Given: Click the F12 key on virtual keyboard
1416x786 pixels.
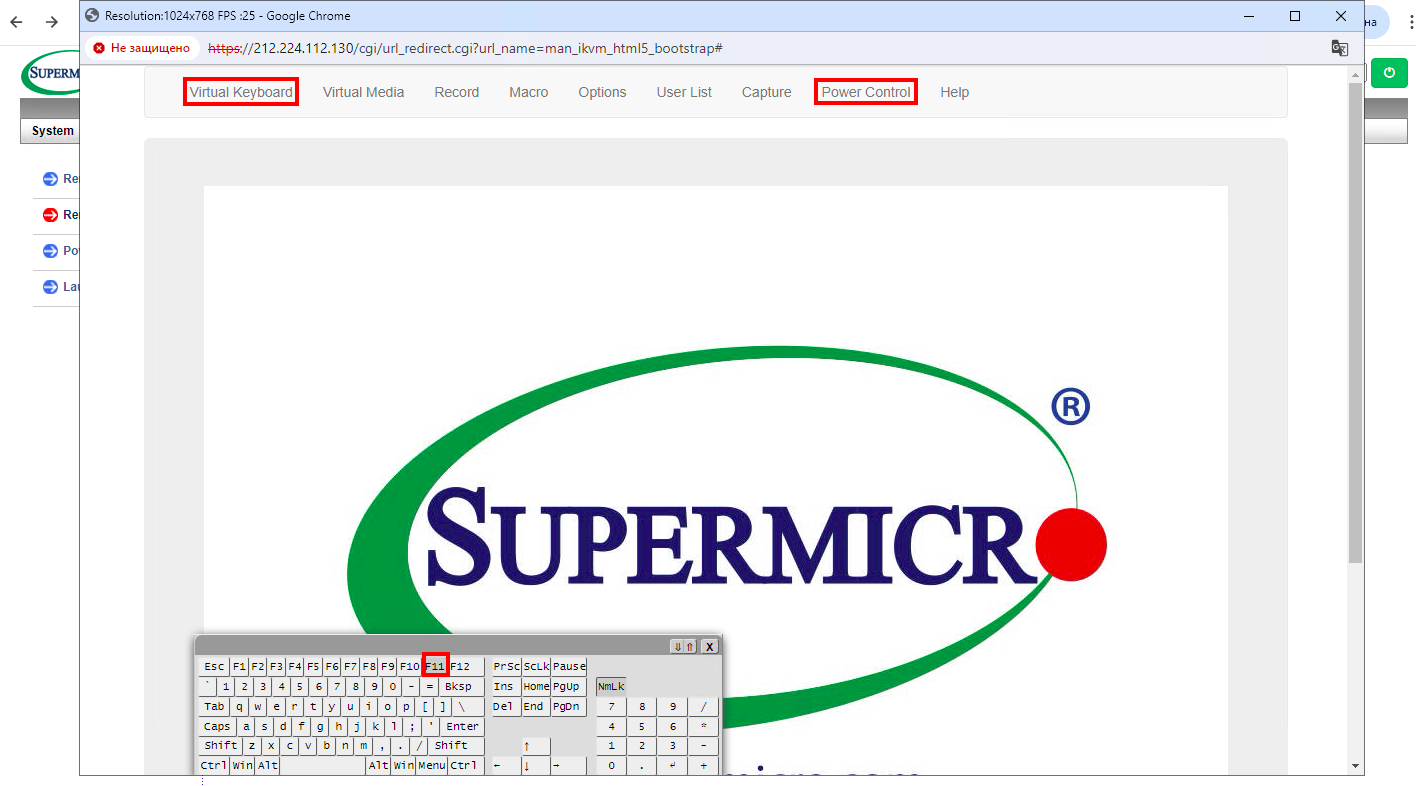Looking at the screenshot, I should 466,666.
